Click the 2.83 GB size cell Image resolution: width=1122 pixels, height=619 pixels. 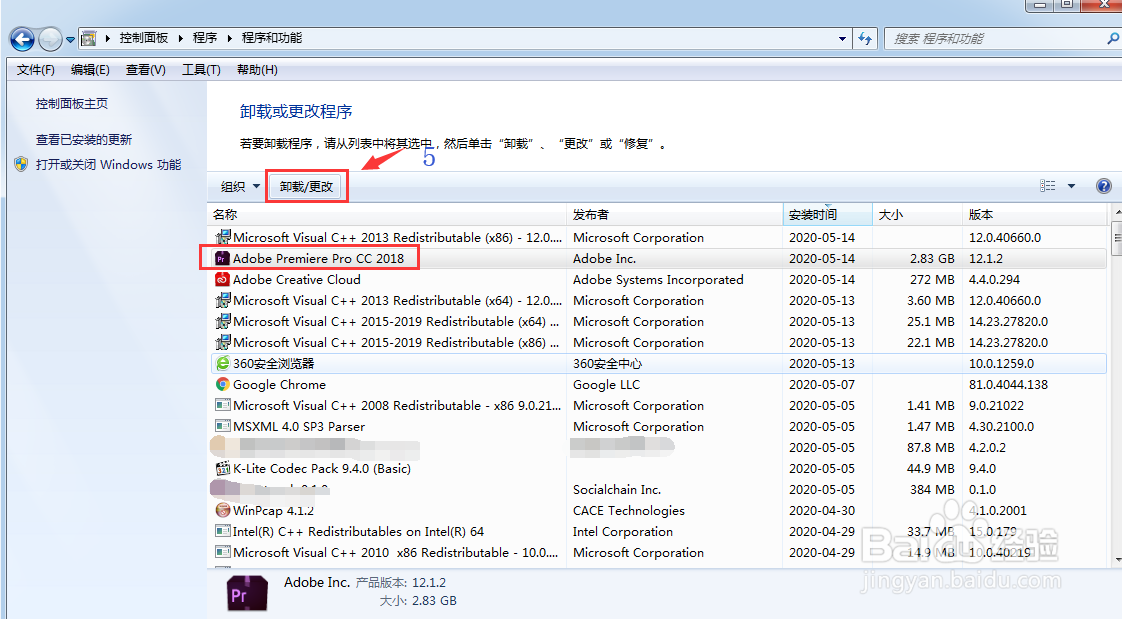pyautogui.click(x=932, y=258)
